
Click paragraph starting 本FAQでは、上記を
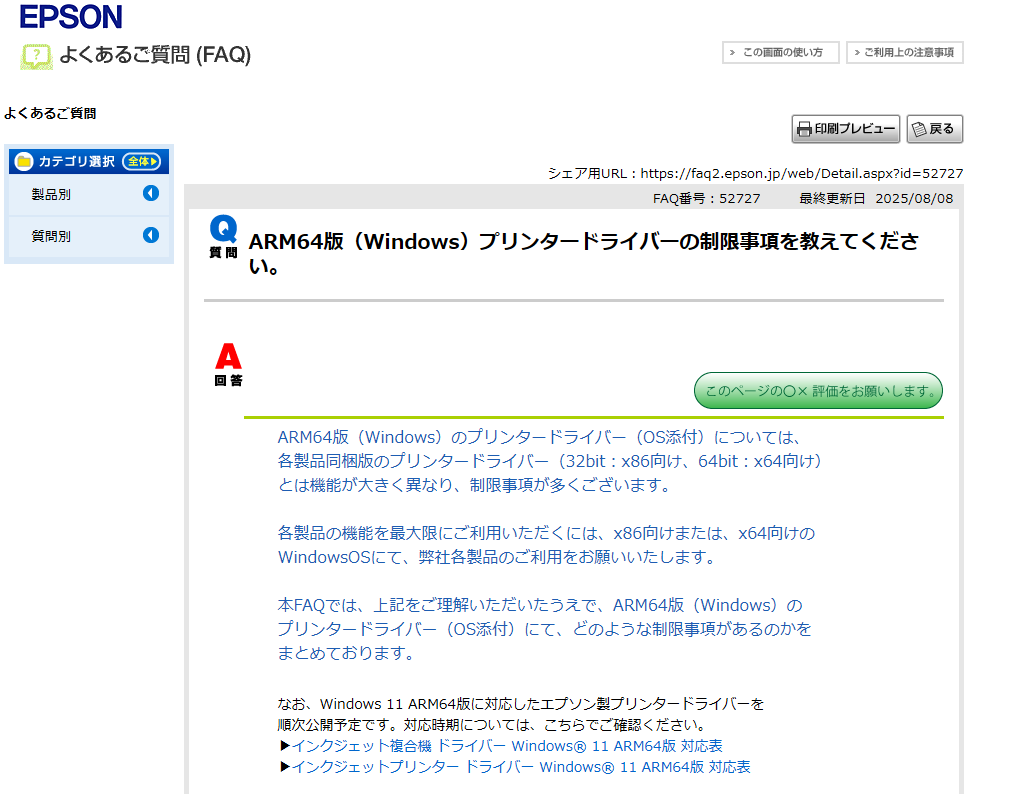pyautogui.click(x=544, y=629)
